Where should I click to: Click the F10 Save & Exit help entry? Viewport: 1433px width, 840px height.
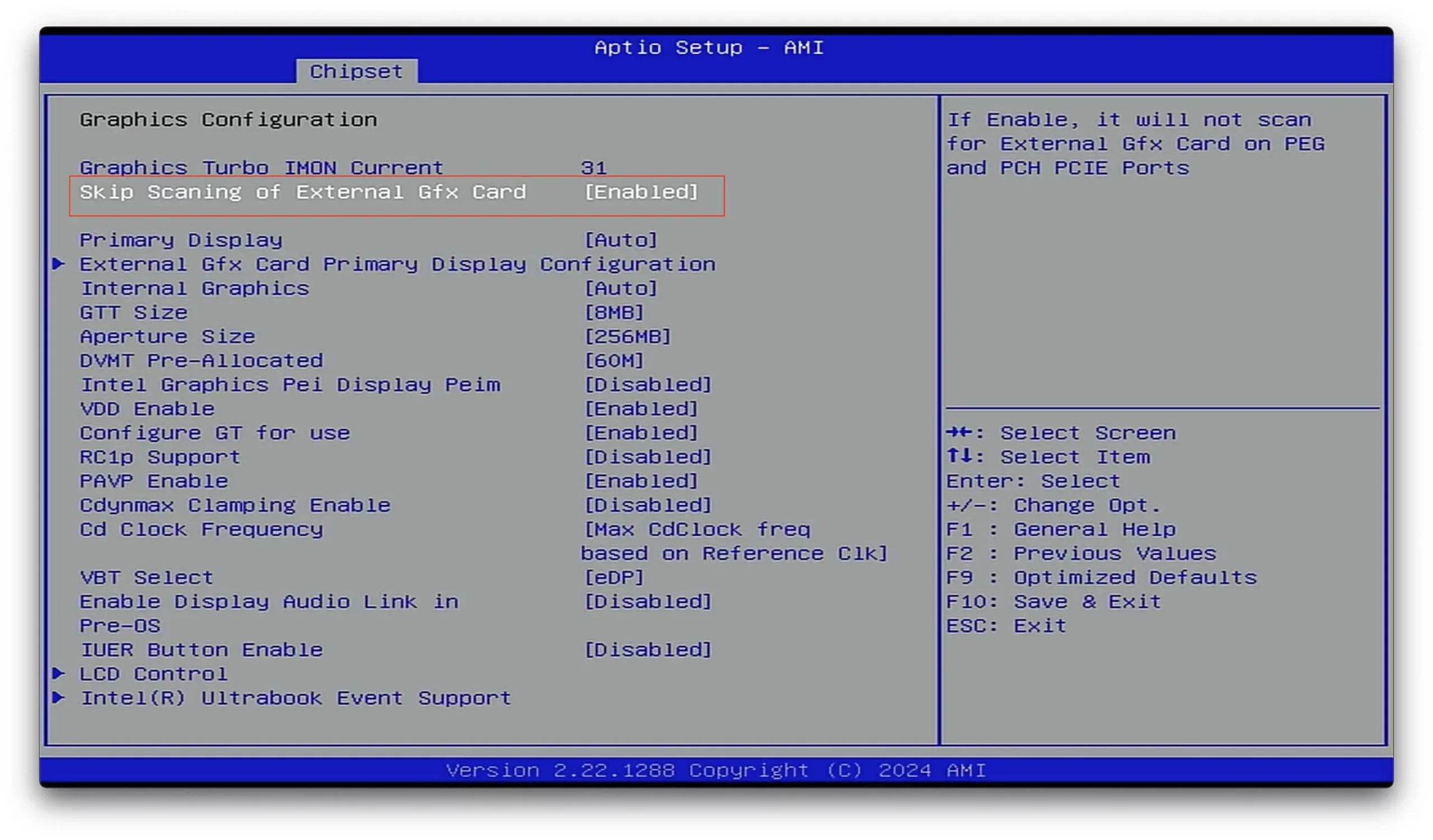click(1053, 601)
